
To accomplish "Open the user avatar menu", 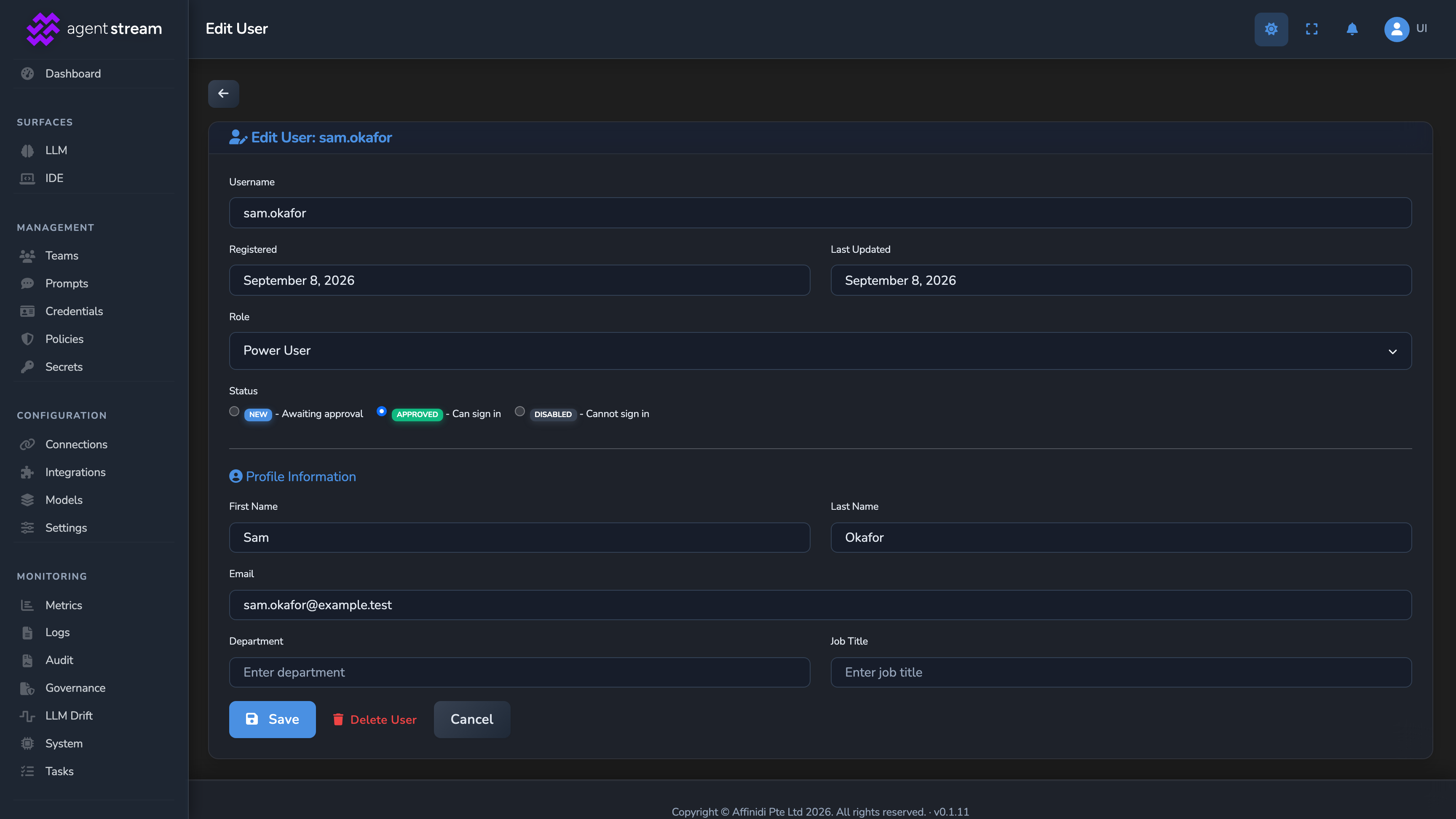I will click(1396, 29).
